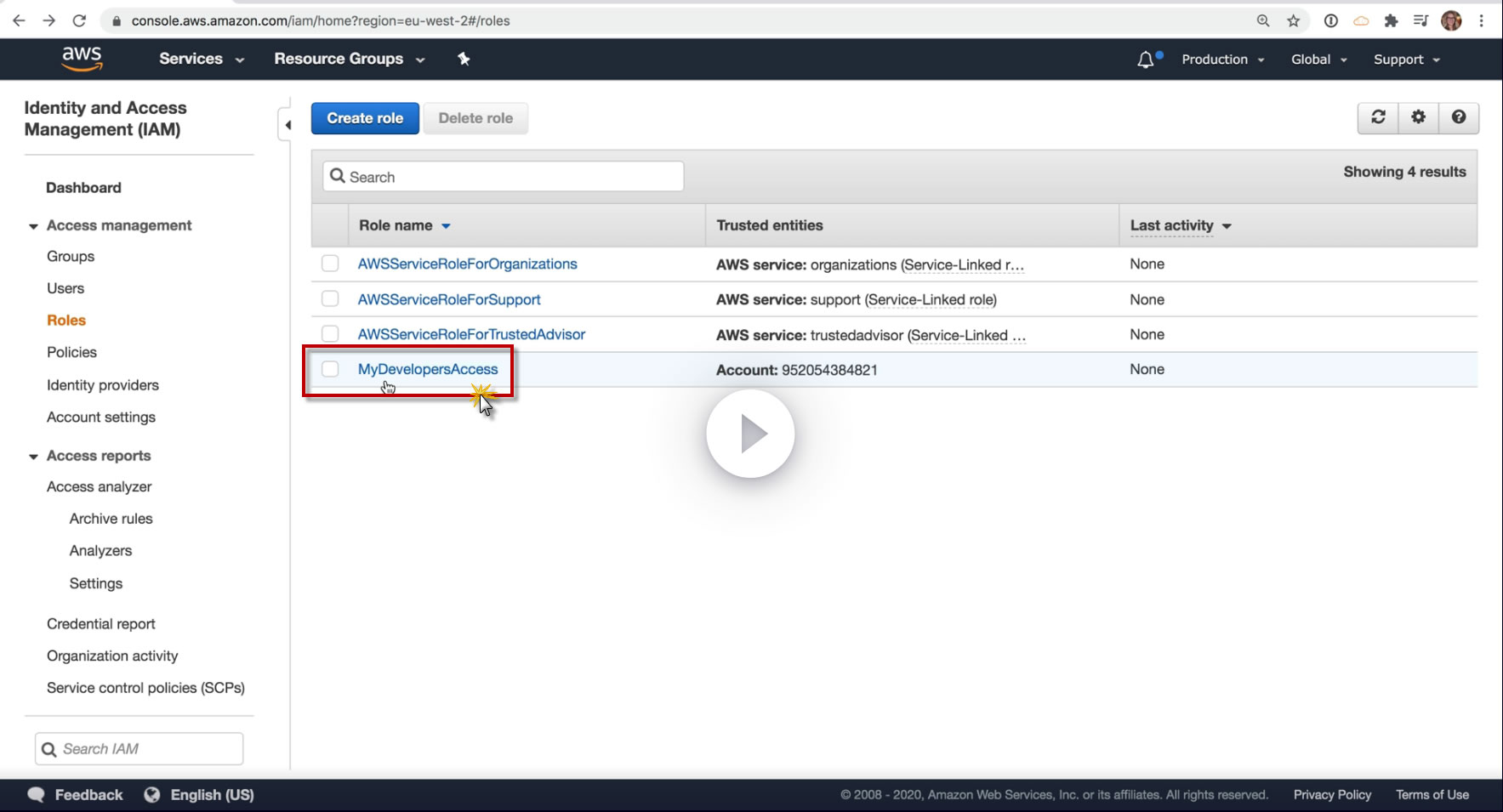Sort by Last activity column
The image size is (1503, 812).
[1181, 225]
